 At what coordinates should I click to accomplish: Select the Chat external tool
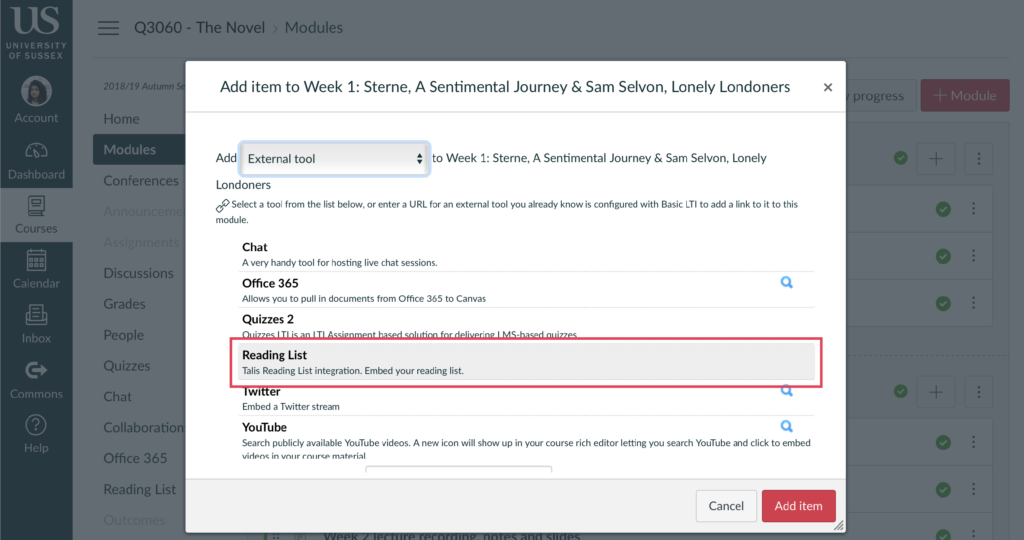coord(526,254)
